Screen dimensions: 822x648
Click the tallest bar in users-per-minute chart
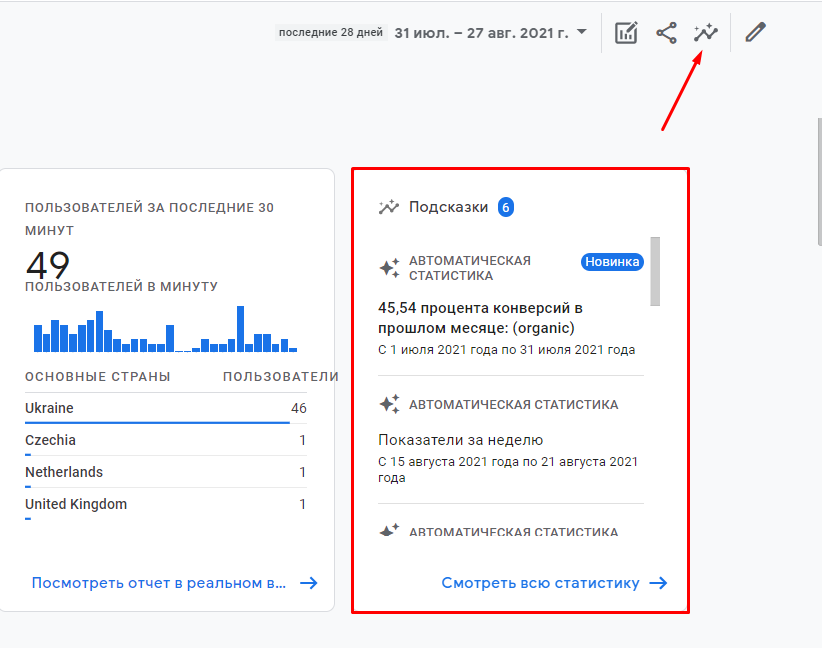click(240, 329)
